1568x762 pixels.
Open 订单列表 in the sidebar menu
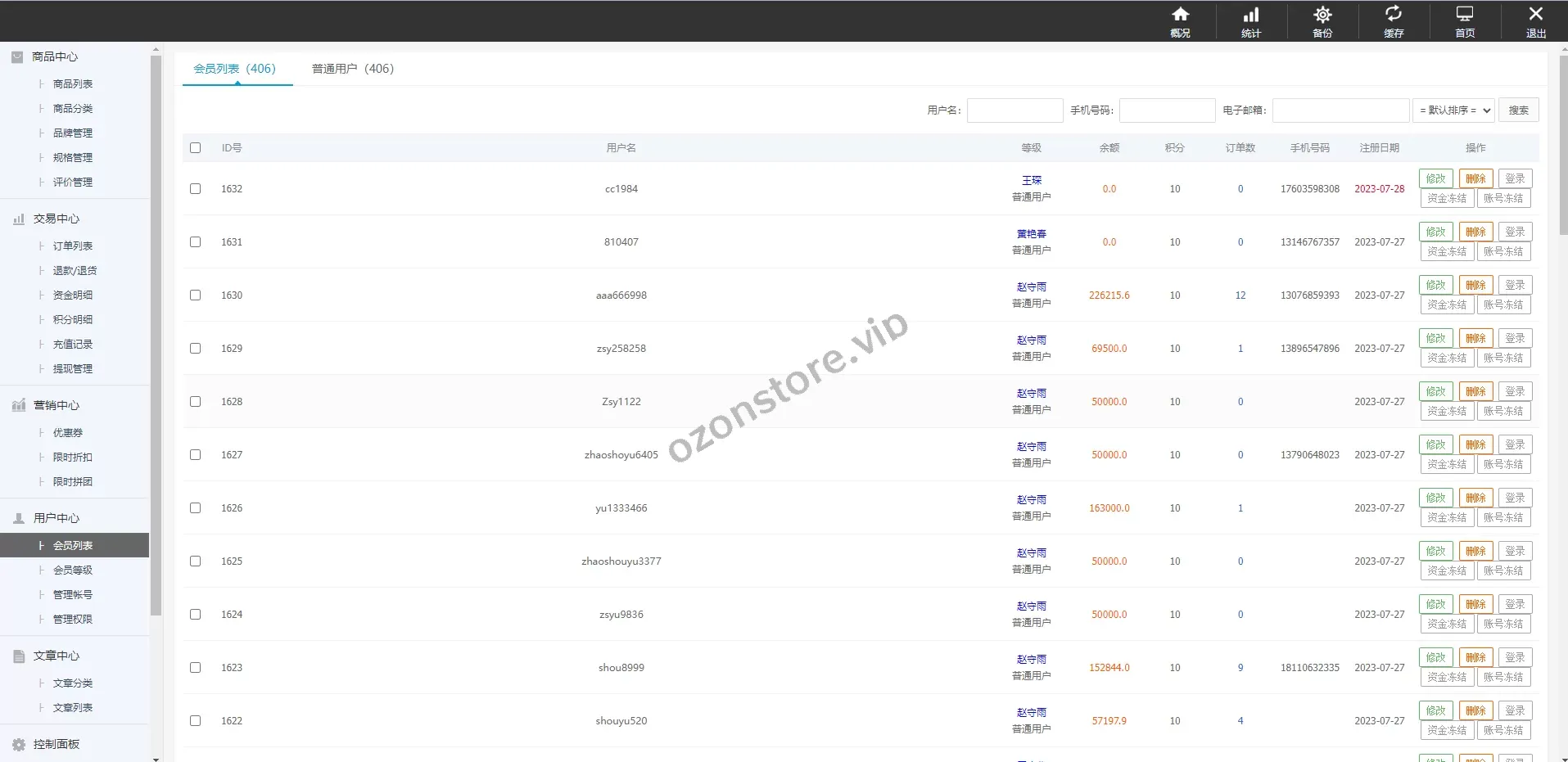pos(73,246)
